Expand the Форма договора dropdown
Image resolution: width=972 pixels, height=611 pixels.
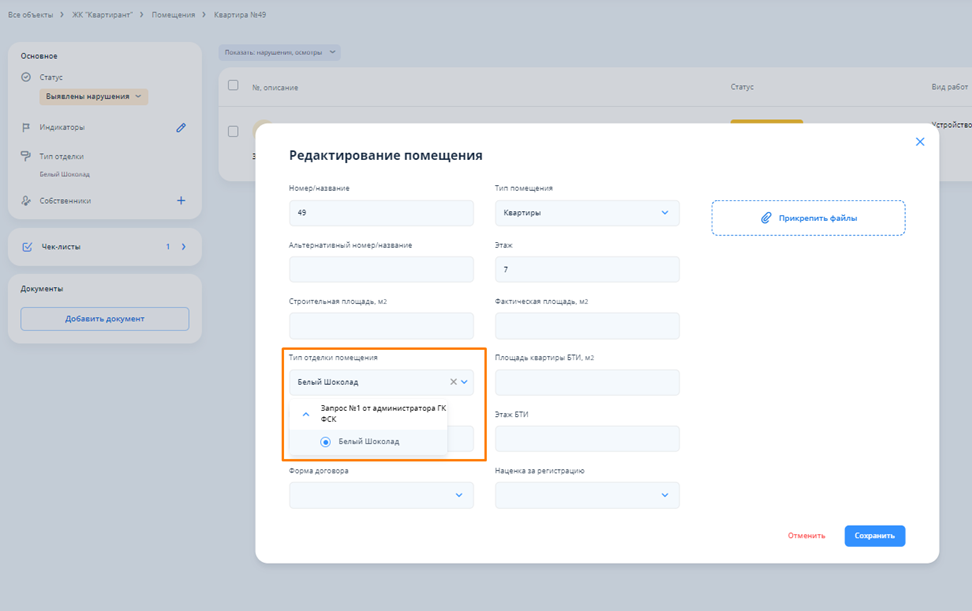point(381,495)
